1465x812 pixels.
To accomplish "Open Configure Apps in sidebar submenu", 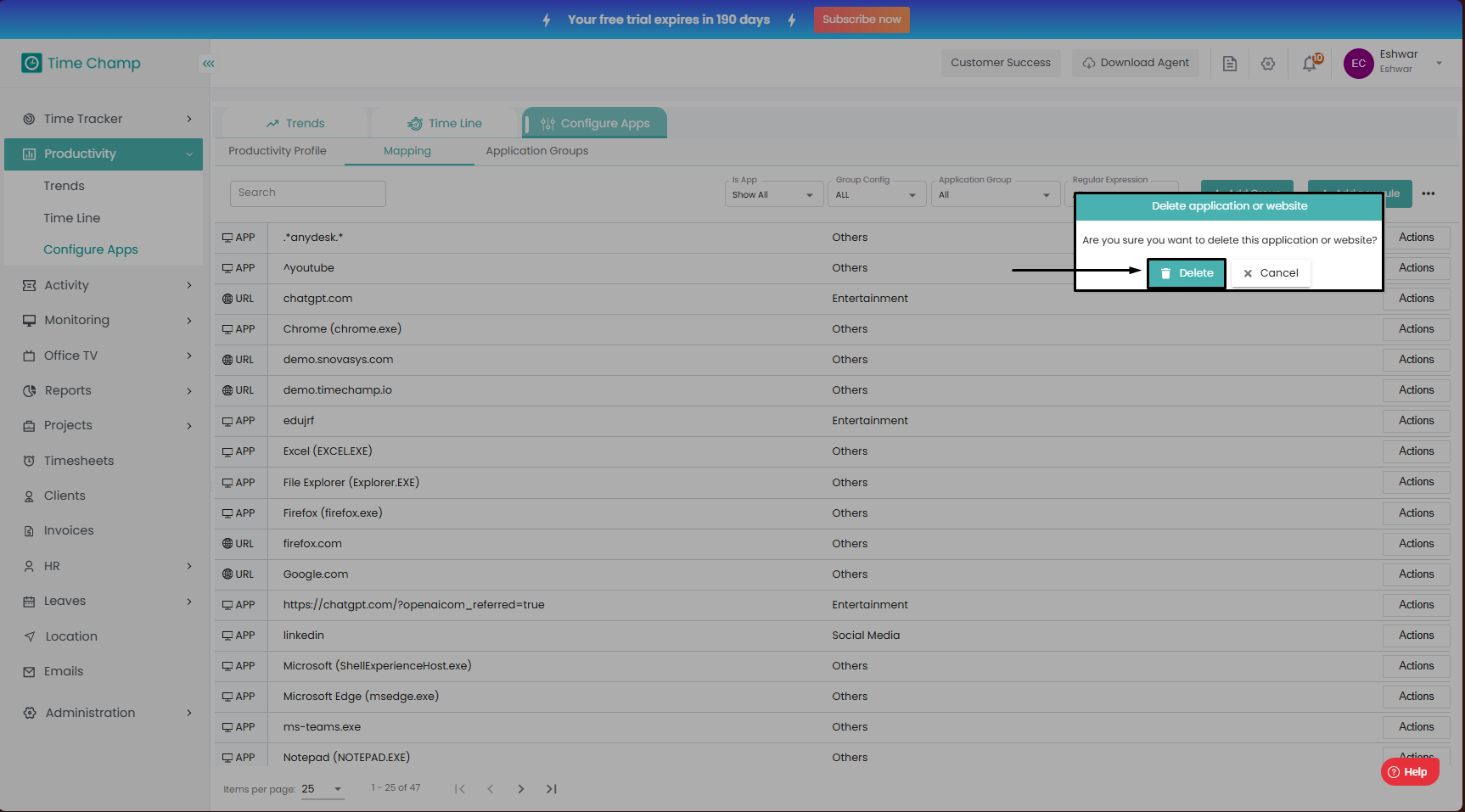I will (91, 249).
